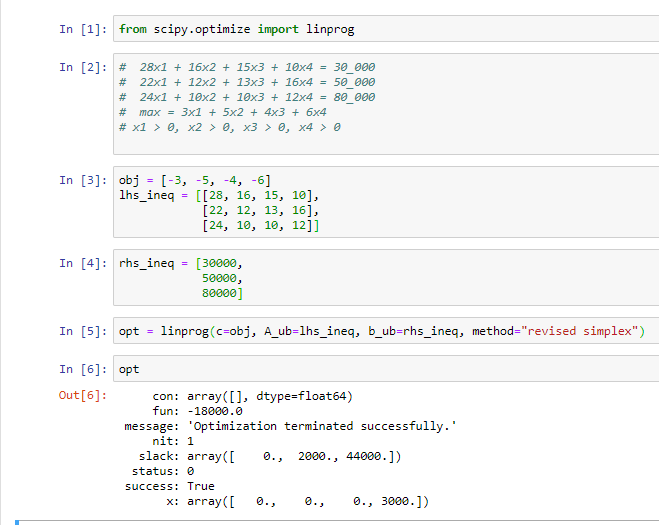Select the In [3] prompt label
The height and width of the screenshot is (525, 659).
pos(82,180)
